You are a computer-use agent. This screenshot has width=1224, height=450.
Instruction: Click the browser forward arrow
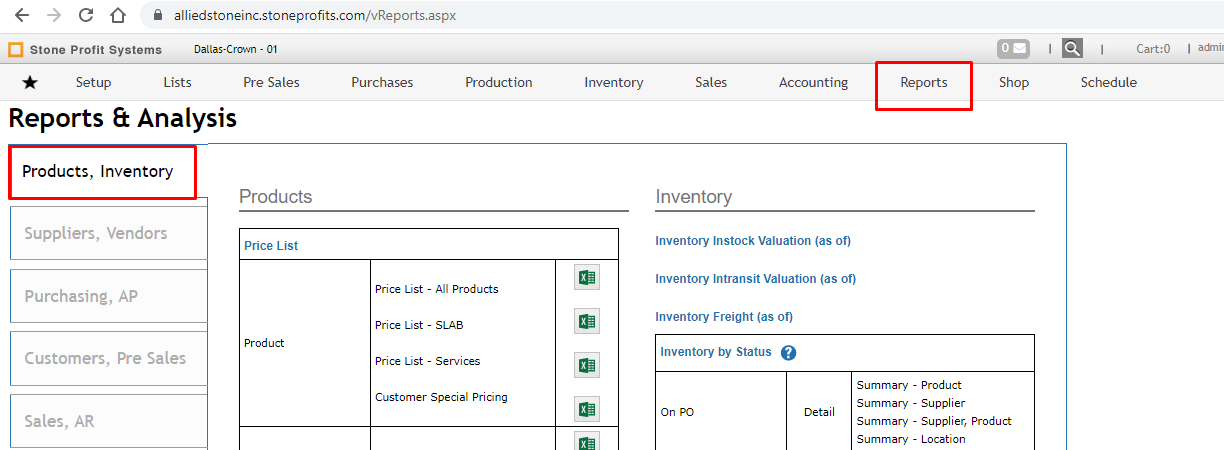click(x=54, y=15)
